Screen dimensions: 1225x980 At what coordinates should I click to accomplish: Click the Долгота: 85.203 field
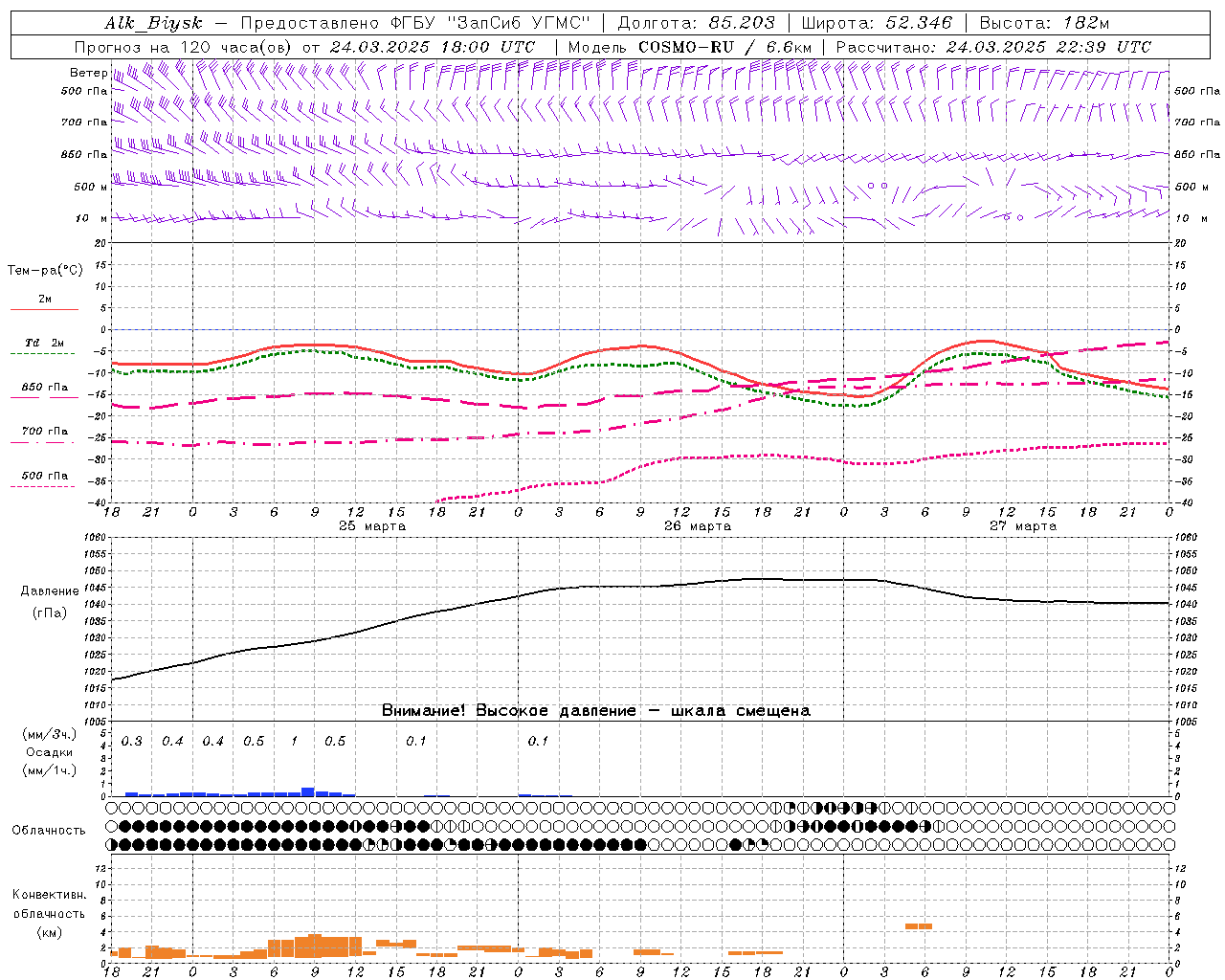coord(696,23)
